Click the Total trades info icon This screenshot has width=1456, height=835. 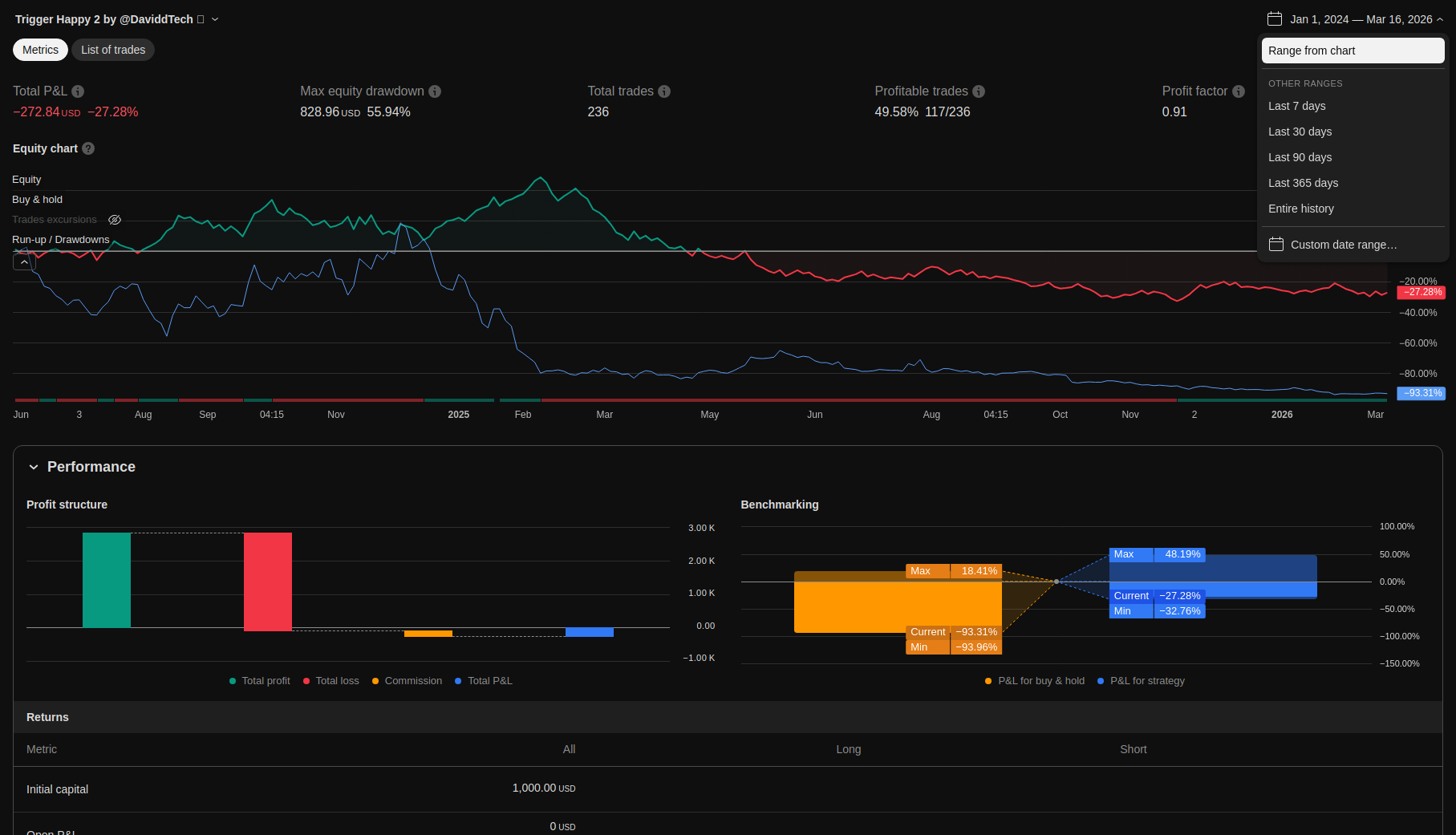[x=664, y=91]
